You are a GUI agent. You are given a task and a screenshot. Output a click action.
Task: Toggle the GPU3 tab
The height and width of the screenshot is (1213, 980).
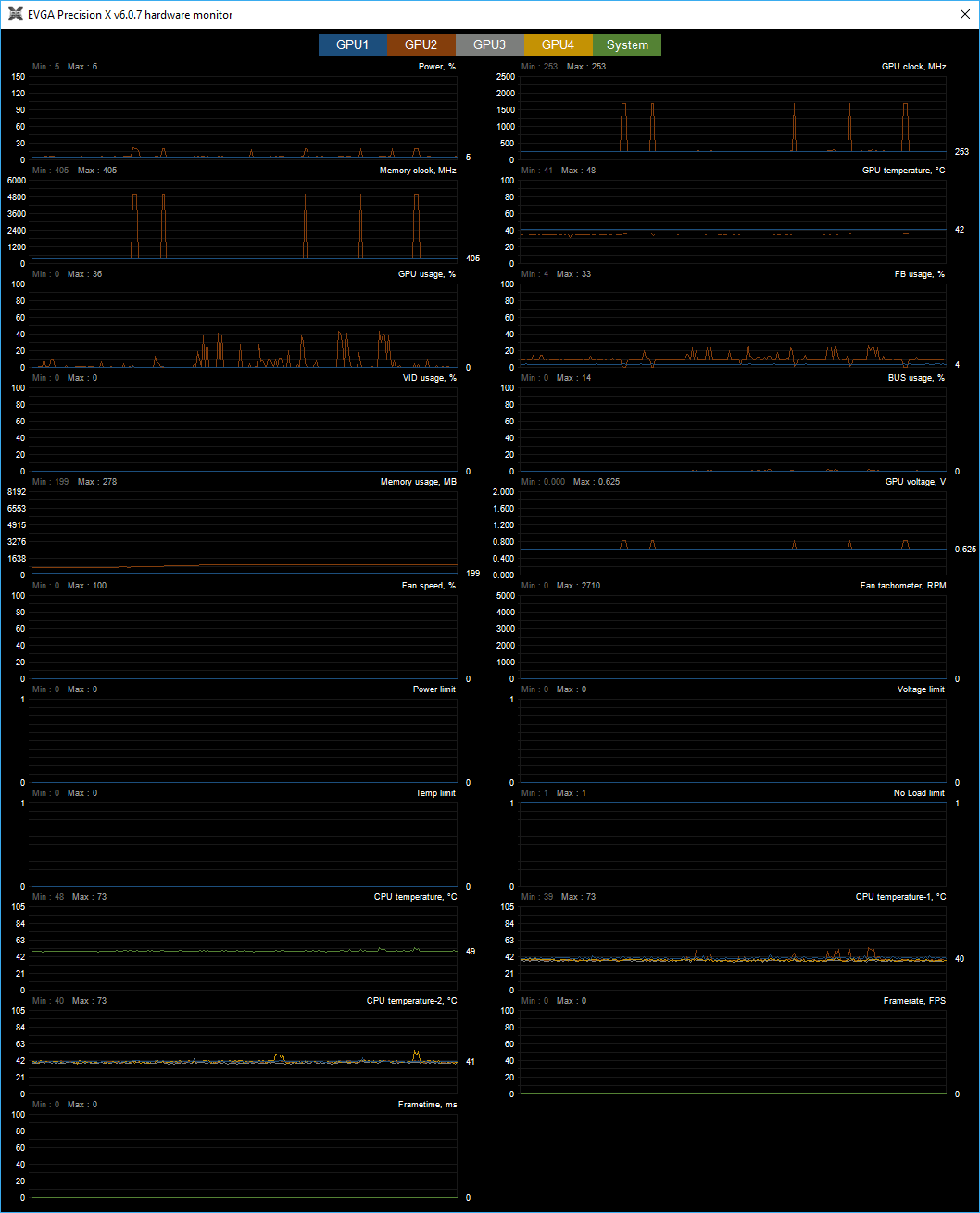[x=489, y=44]
